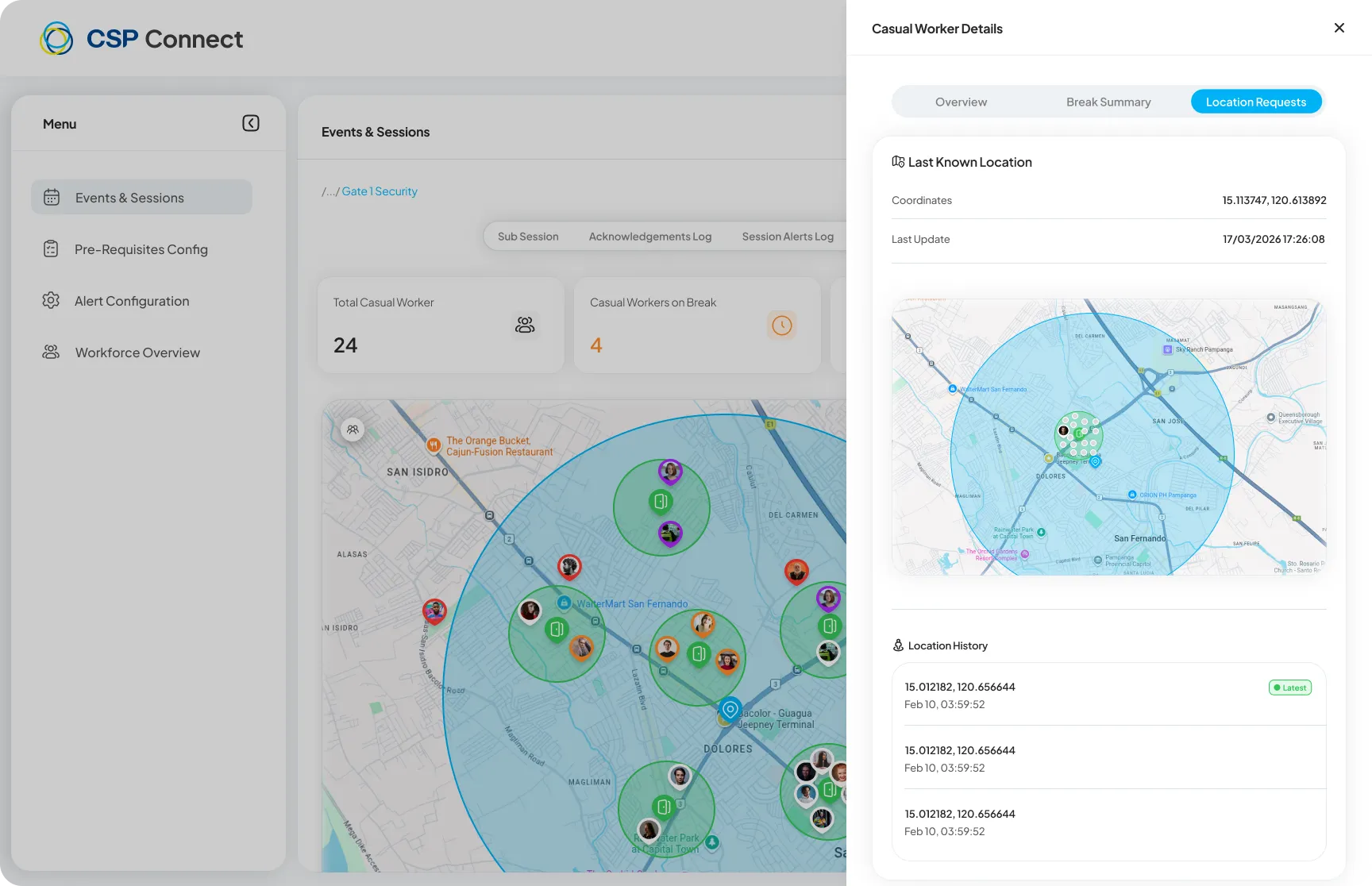Follow the Gate 1 Security breadcrumb link
Screen dimensions: 1372x886
pyautogui.click(x=380, y=191)
